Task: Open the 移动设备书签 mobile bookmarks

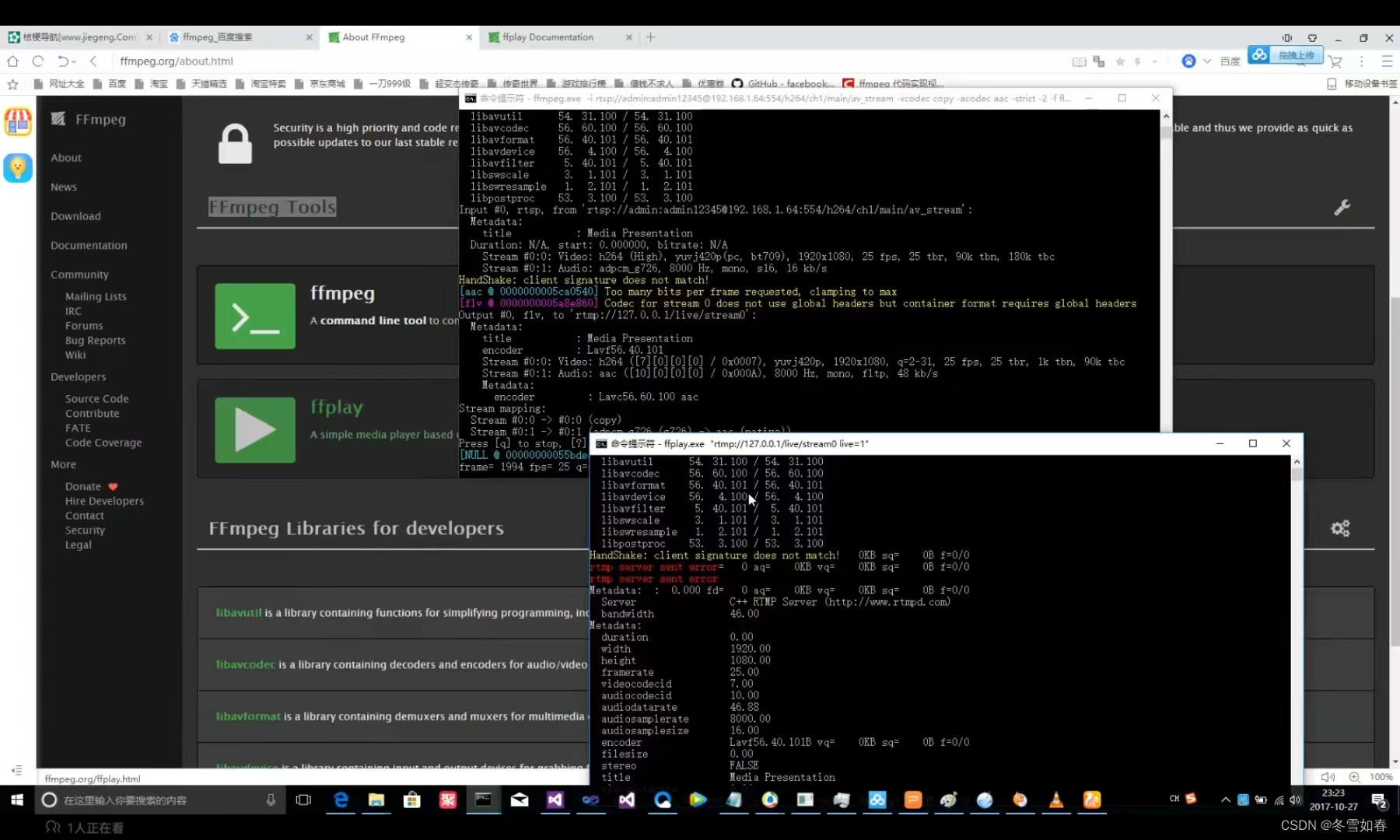Action: 1362,84
